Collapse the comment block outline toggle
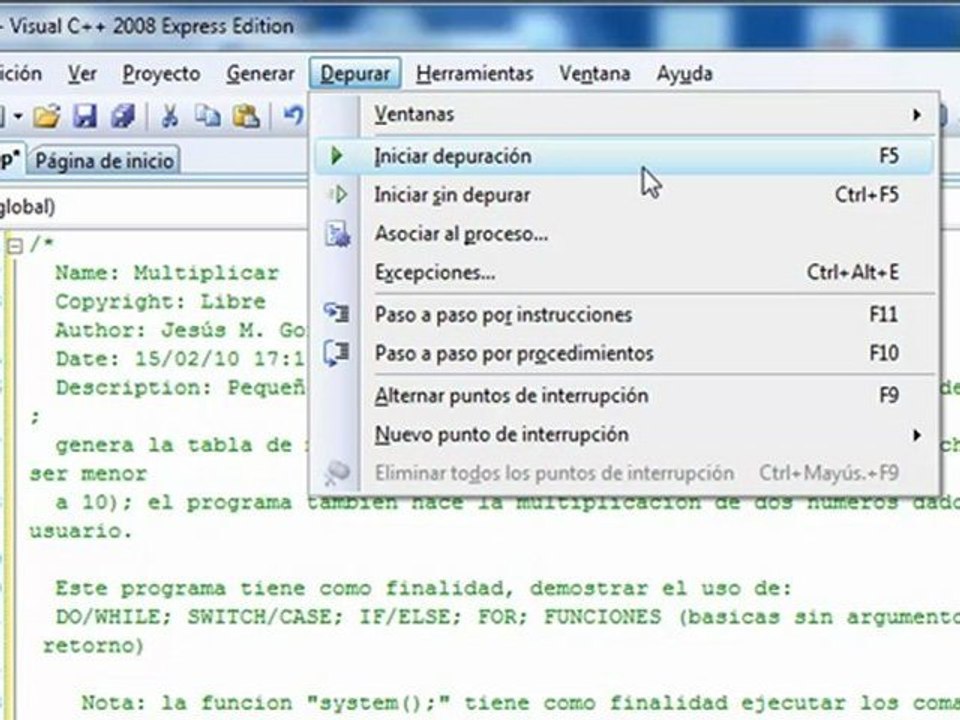 pos(15,246)
